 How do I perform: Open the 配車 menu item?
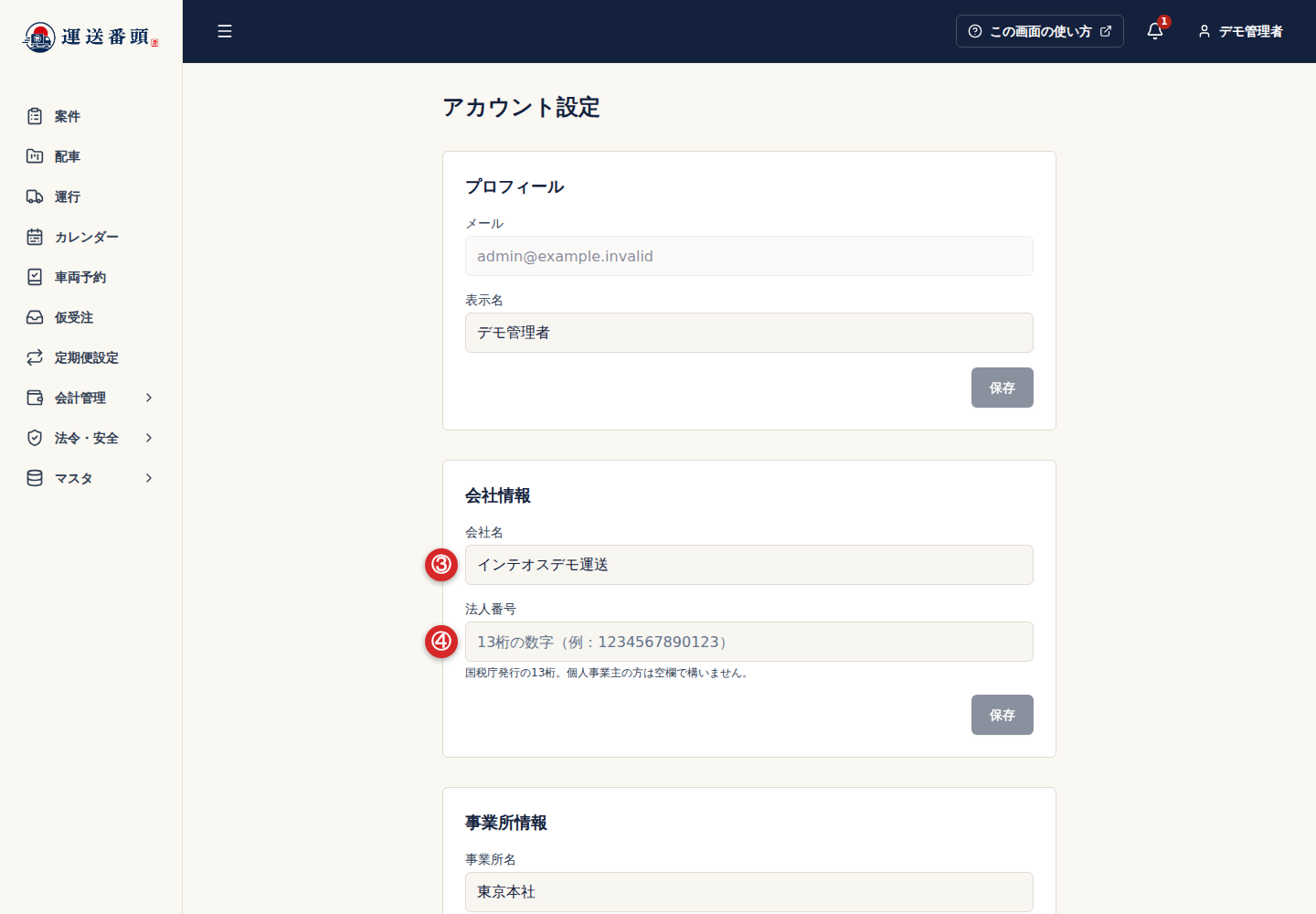coord(90,156)
